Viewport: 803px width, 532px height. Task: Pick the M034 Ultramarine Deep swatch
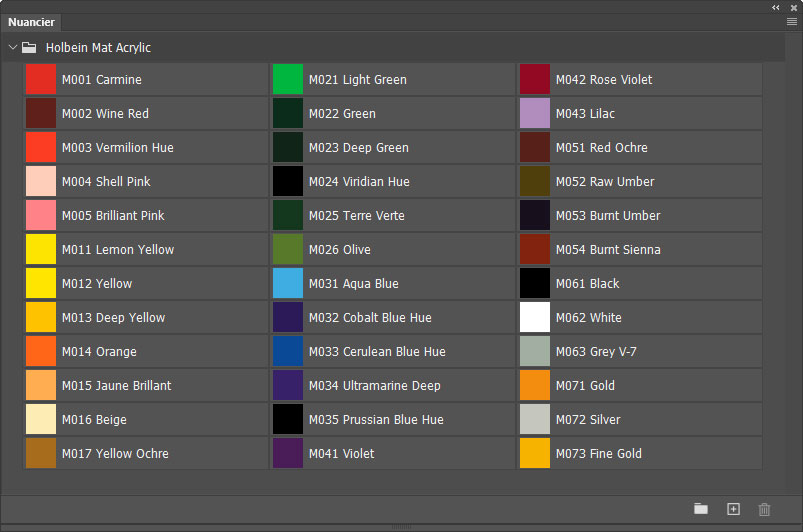click(x=288, y=385)
